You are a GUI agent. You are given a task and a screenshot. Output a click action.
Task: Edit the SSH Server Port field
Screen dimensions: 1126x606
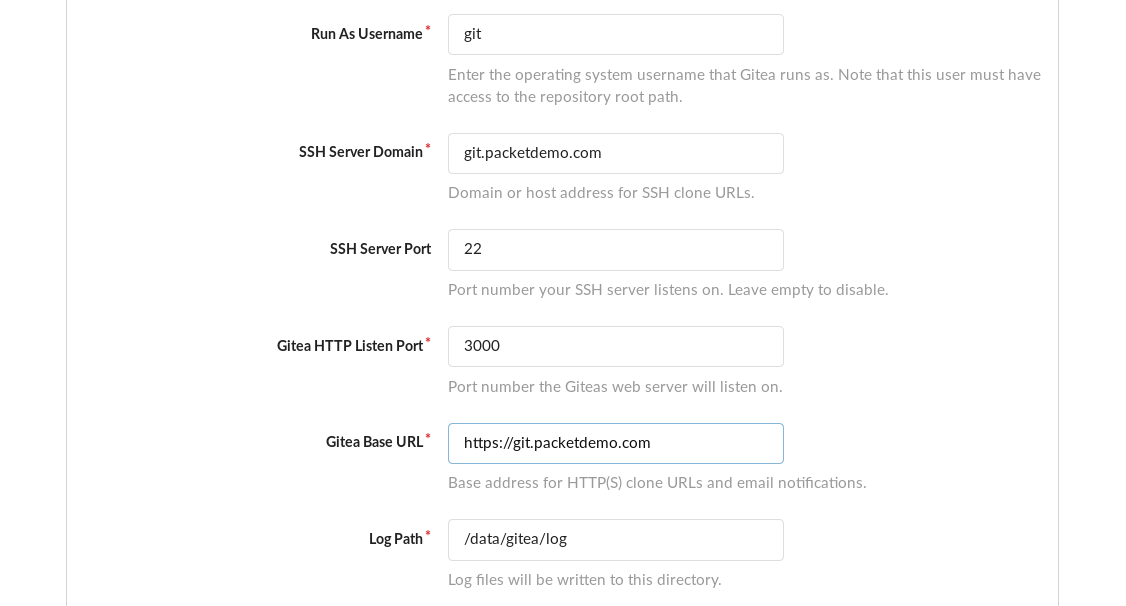(x=615, y=250)
